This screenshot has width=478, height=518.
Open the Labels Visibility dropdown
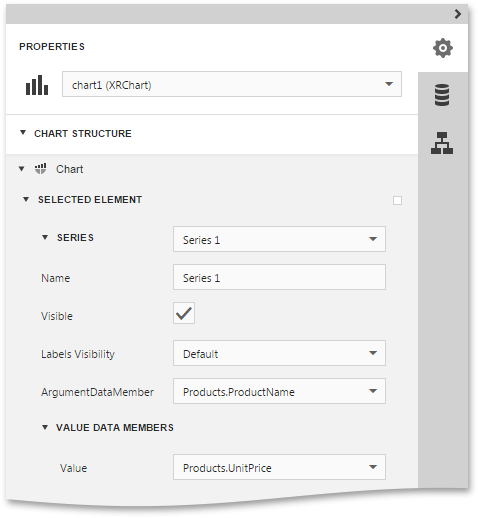(x=279, y=353)
